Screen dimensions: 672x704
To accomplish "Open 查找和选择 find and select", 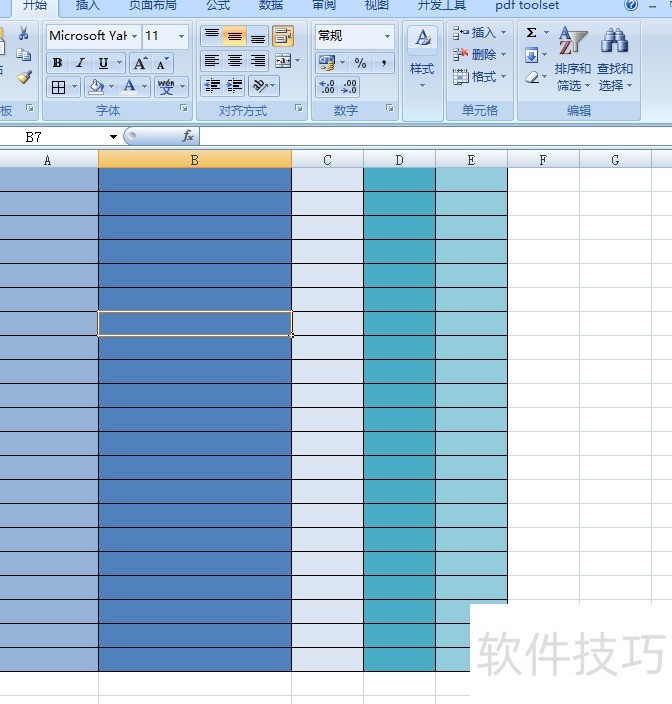I will pos(615,58).
